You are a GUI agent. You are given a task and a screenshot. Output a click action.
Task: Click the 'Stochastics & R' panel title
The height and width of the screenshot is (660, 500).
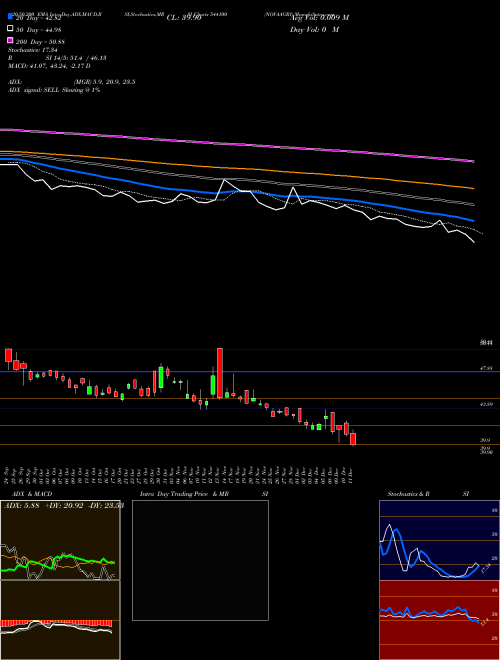click(409, 494)
